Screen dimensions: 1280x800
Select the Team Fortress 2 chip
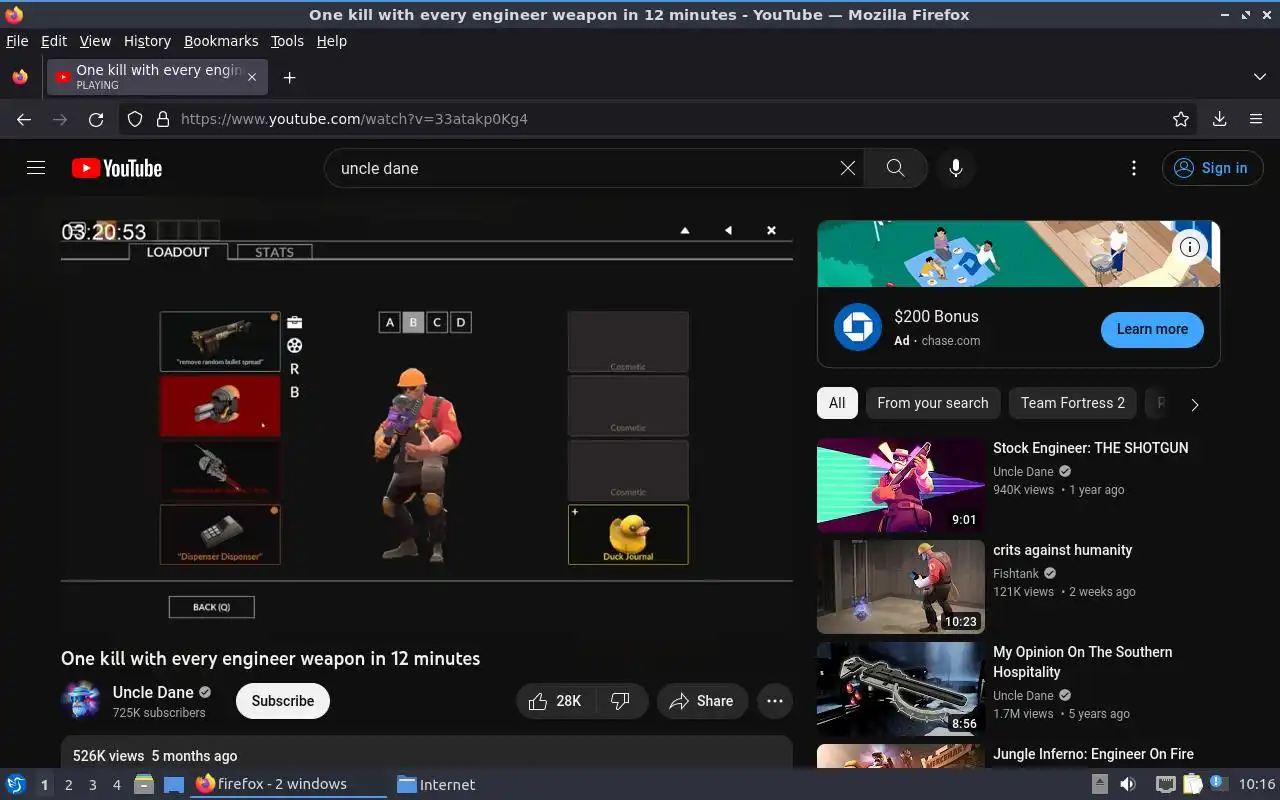(x=1073, y=403)
